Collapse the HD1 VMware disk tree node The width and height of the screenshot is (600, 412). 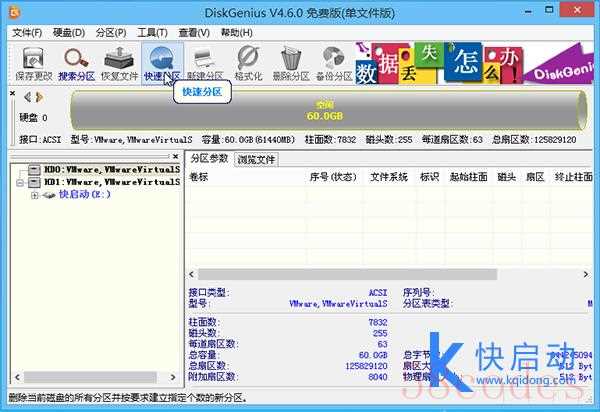click(x=22, y=183)
